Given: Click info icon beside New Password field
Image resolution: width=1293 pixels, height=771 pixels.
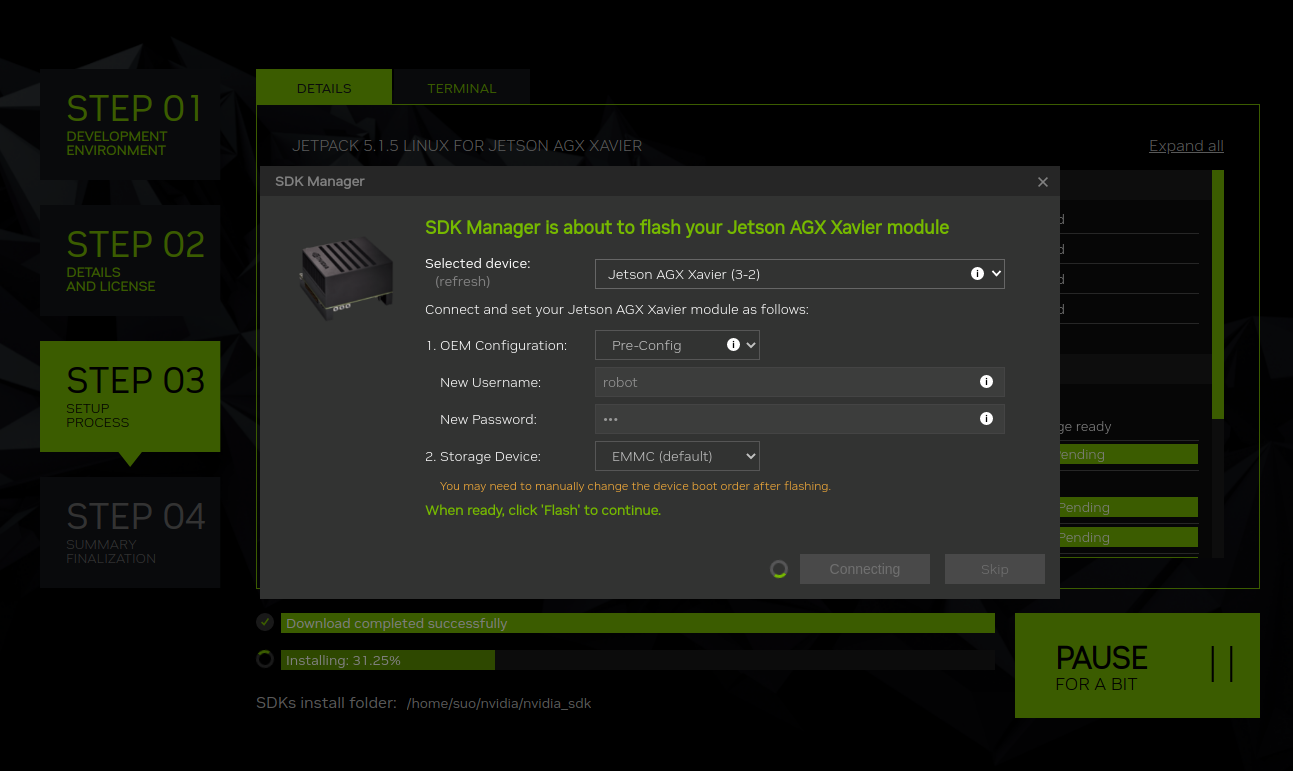Looking at the screenshot, I should pyautogui.click(x=986, y=419).
